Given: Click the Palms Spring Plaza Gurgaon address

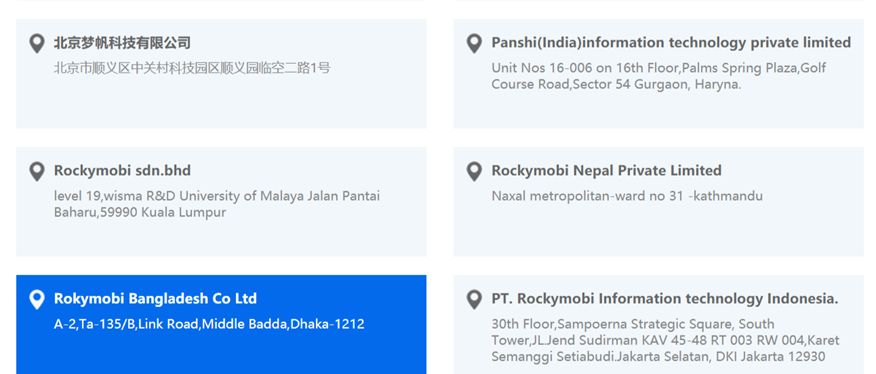Looking at the screenshot, I should coord(659,76).
